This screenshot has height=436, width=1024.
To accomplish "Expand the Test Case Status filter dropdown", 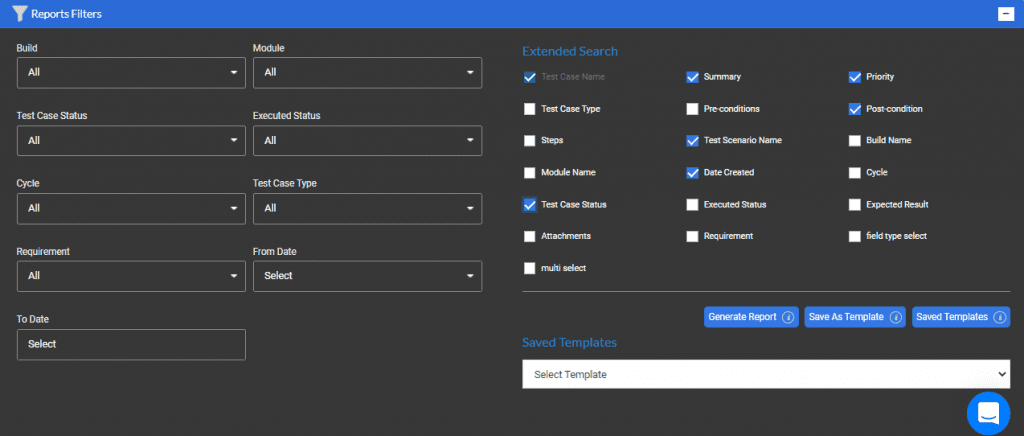I will pos(131,140).
